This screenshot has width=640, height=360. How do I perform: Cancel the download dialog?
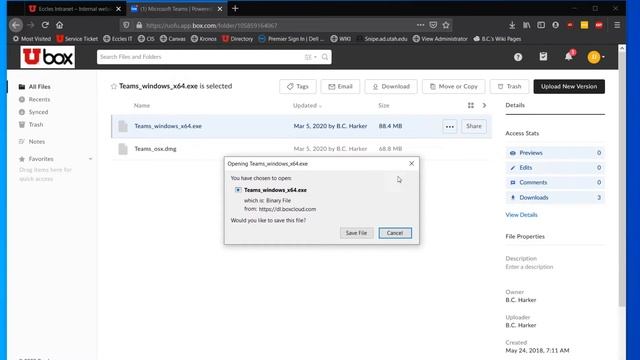[395, 233]
